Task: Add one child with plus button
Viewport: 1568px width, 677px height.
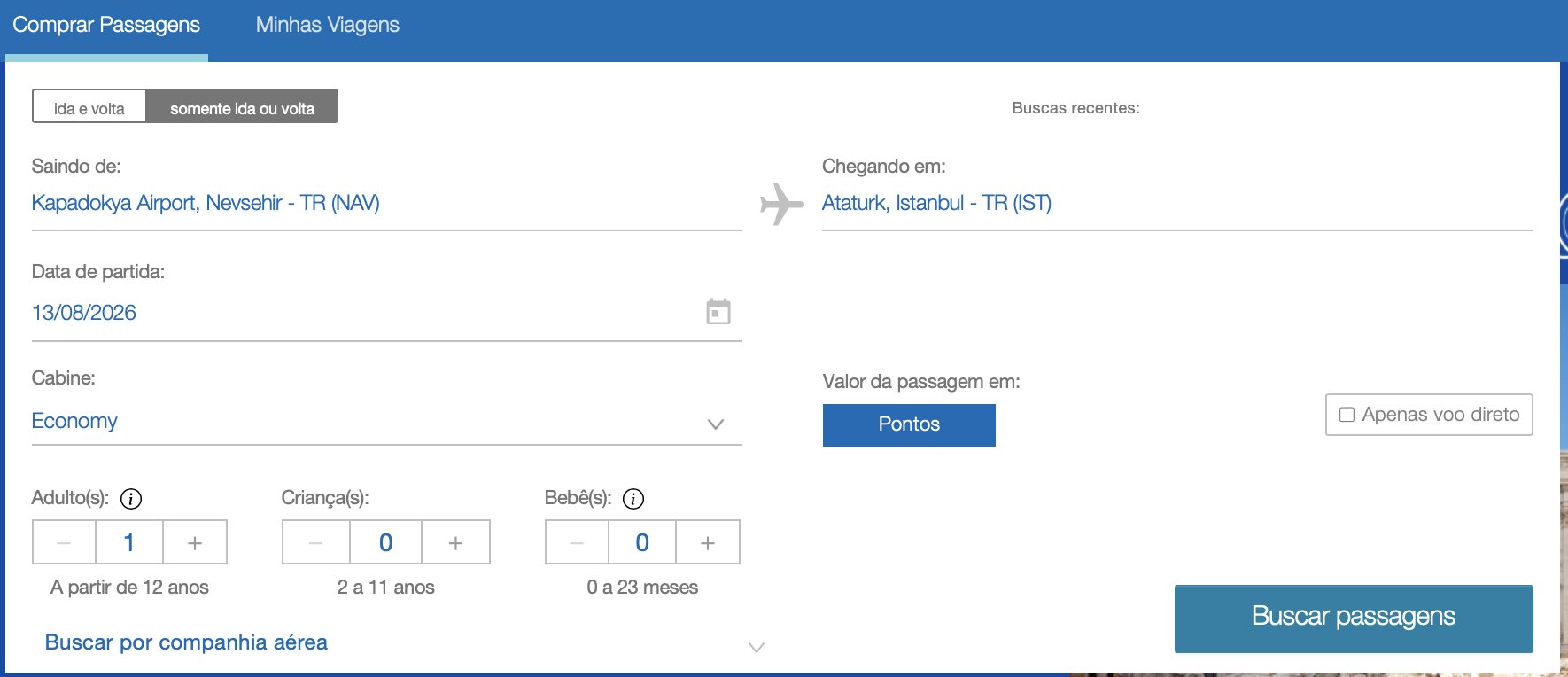Action: point(455,542)
